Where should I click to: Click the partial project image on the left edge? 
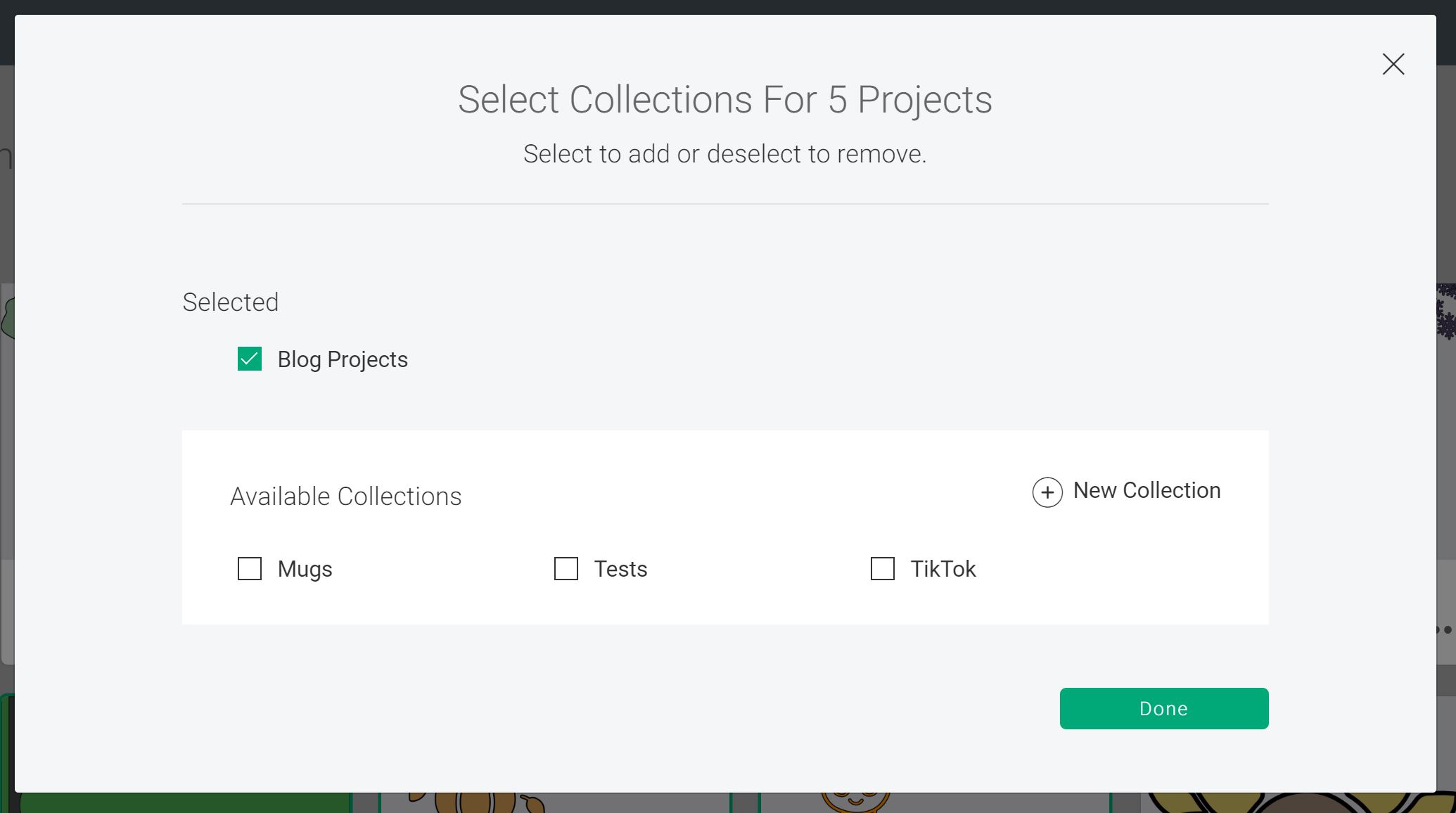6,309
